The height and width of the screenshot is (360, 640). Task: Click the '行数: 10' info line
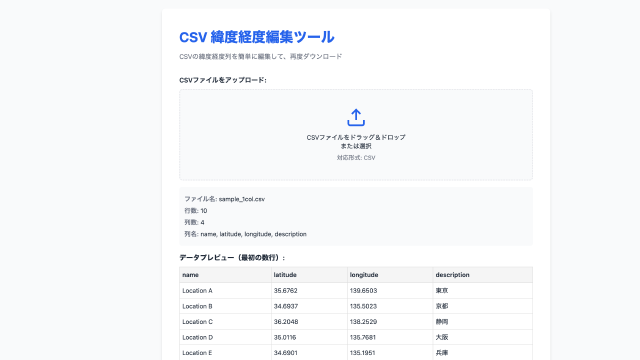(196, 211)
